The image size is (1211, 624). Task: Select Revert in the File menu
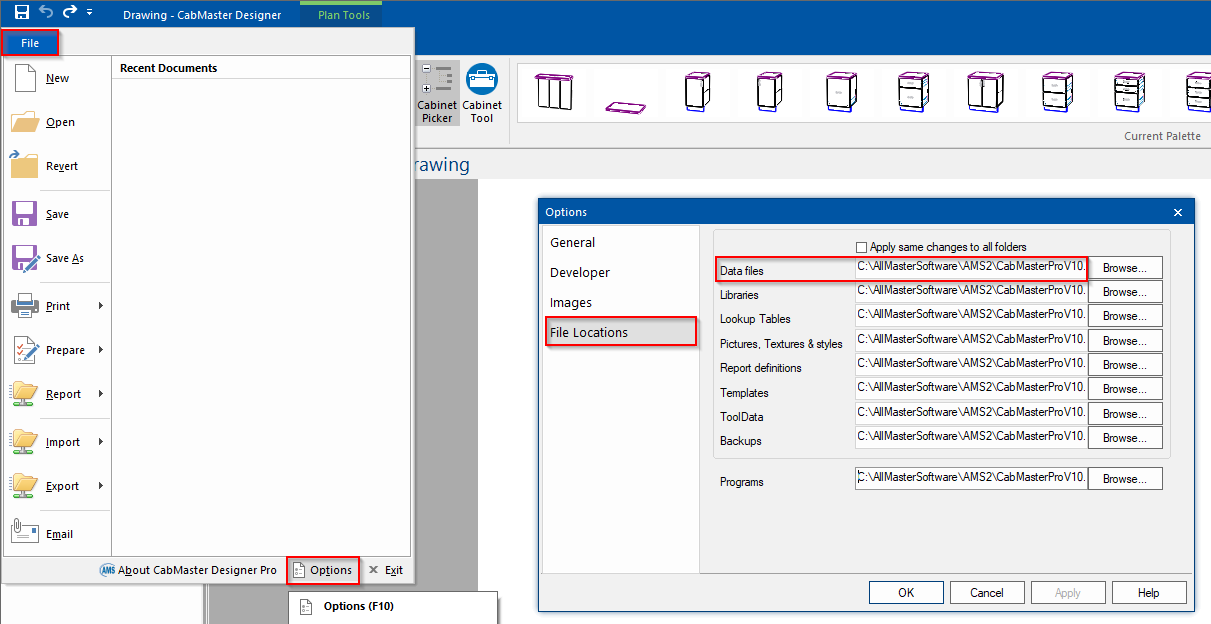tap(57, 166)
